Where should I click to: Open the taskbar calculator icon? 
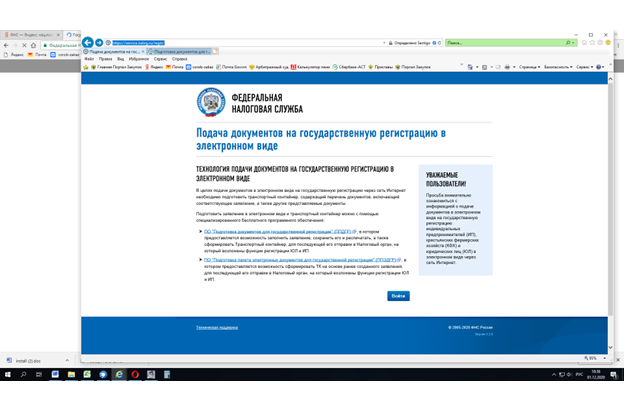pos(167,374)
